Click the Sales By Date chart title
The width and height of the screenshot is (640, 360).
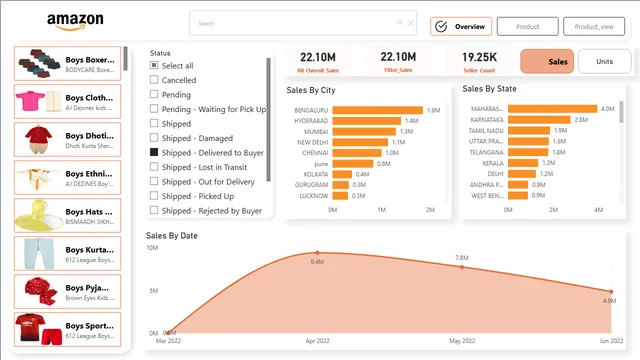coord(172,236)
